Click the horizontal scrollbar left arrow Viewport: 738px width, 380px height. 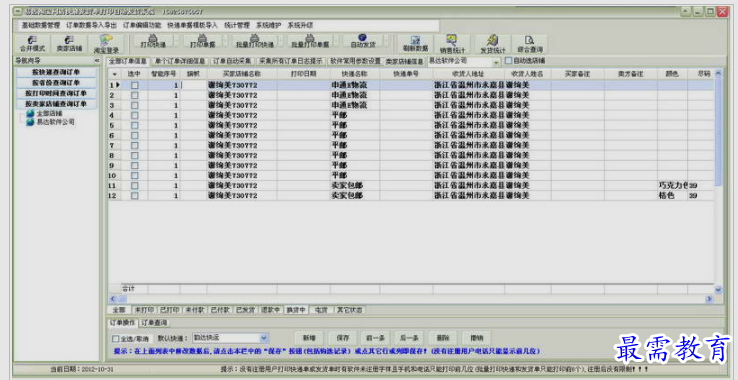pos(113,299)
